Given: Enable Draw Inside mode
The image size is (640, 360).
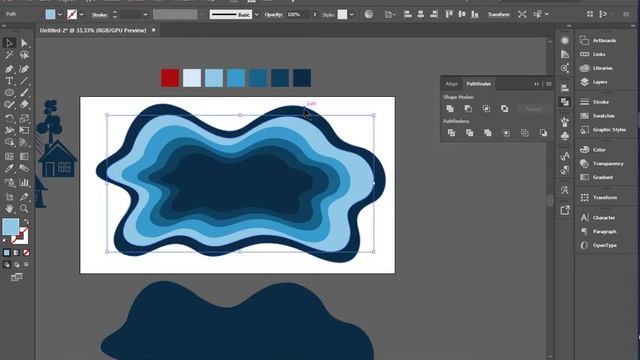Looking at the screenshot, I should (26, 264).
